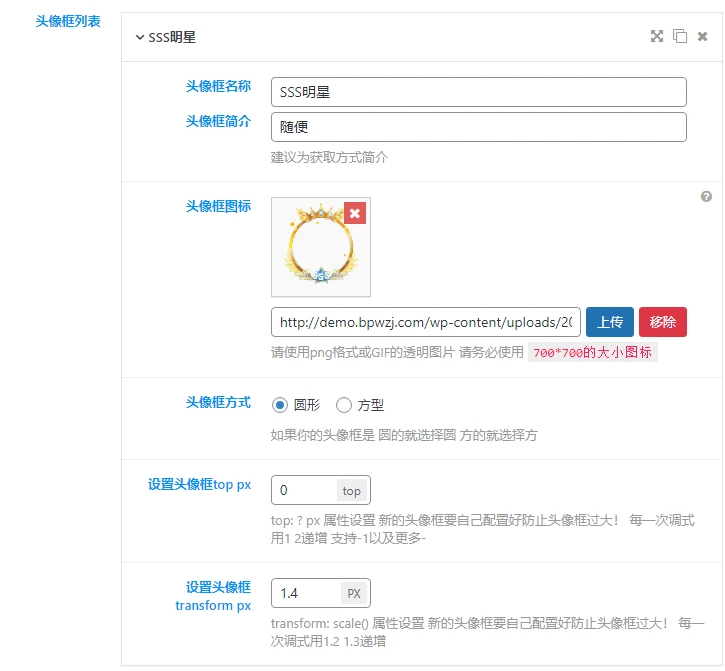725x671 pixels.
Task: Click the move arrows icon in SSS明星 header
Action: (657, 36)
